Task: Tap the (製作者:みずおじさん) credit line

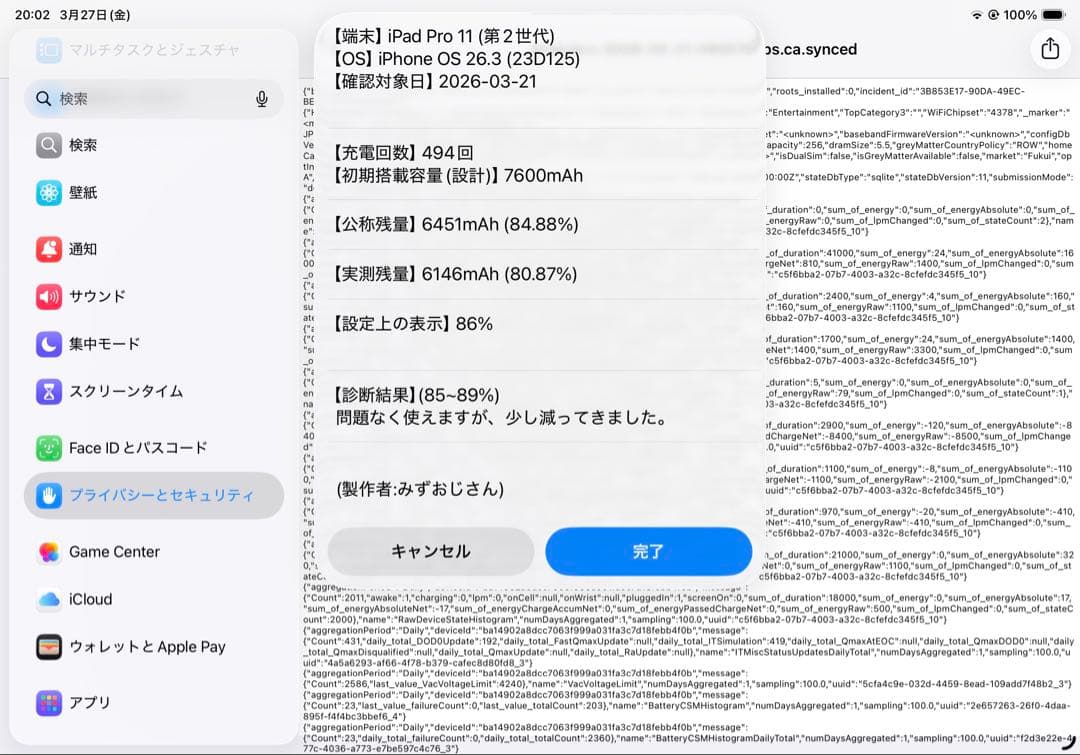Action: click(x=420, y=489)
